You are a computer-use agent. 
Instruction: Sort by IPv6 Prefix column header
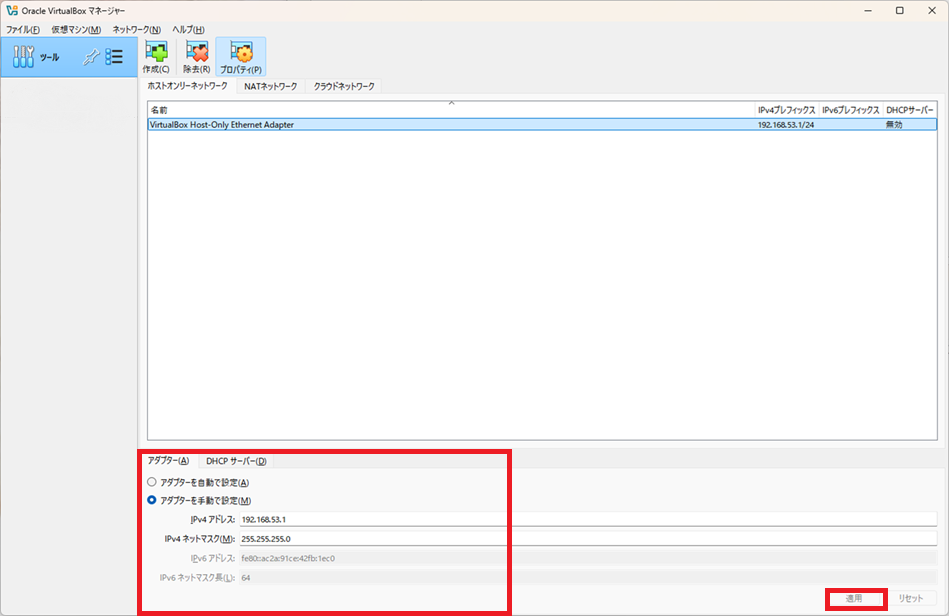pyautogui.click(x=850, y=110)
